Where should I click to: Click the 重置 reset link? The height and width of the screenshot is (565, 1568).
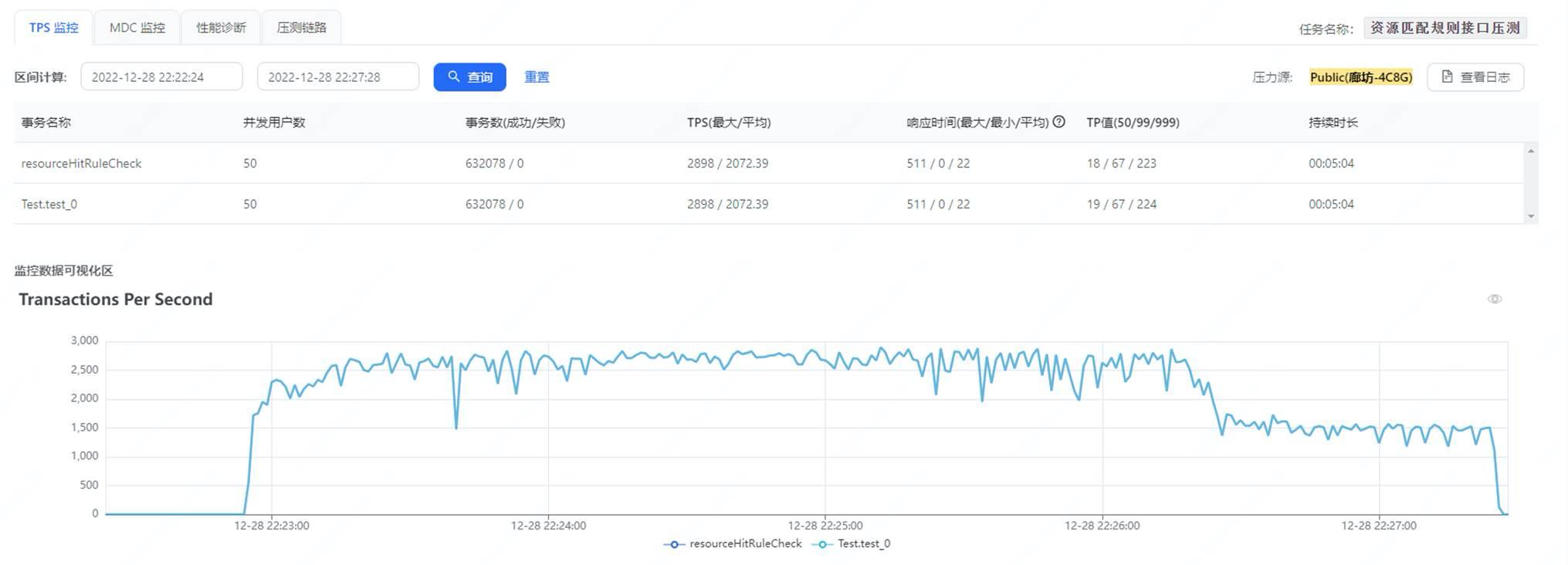[x=537, y=77]
